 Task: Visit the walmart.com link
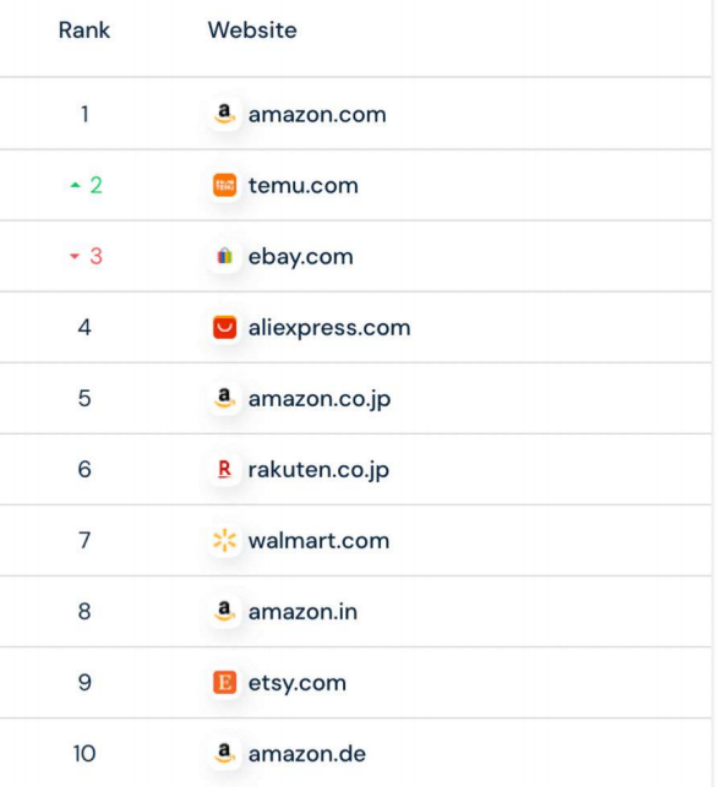click(319, 541)
